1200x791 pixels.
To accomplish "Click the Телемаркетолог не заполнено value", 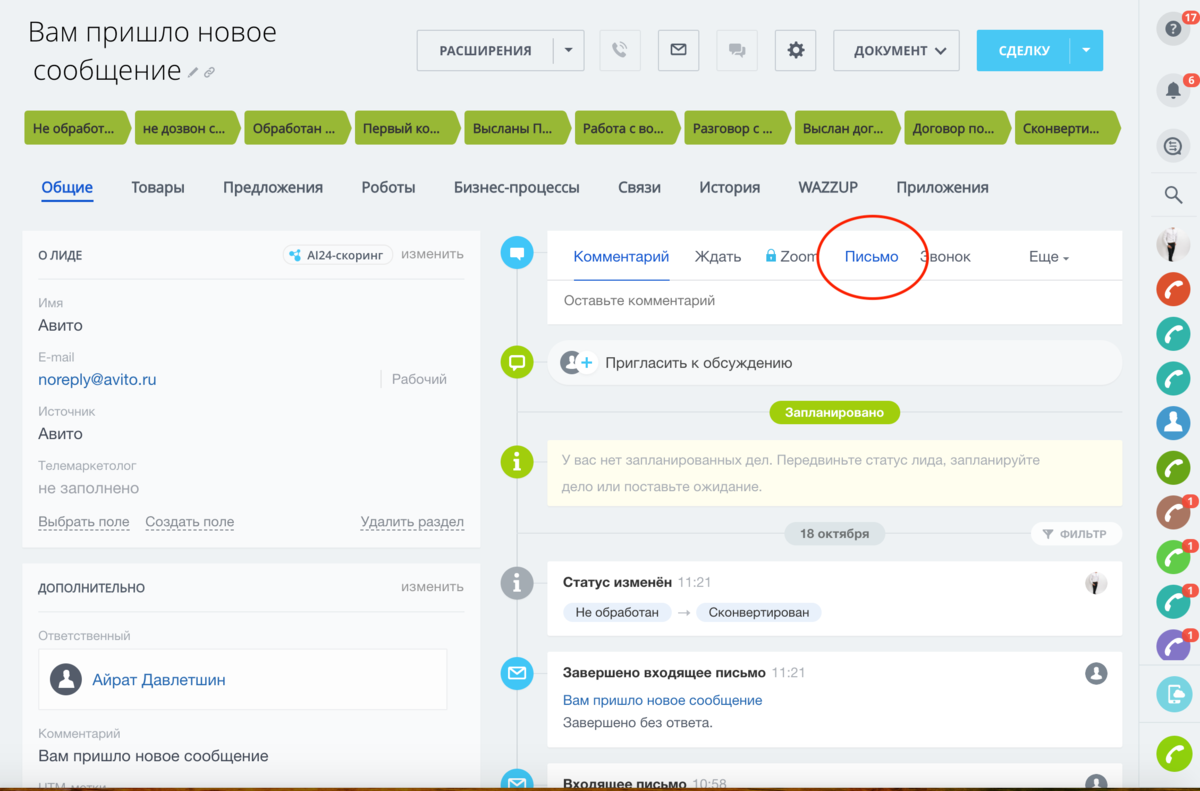I will (89, 489).
